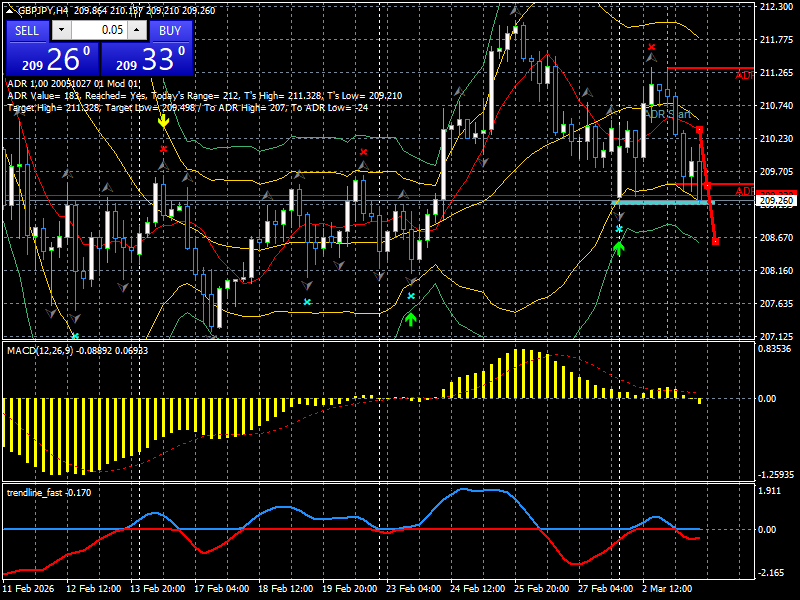Click the '25 Feb 20:00' time label
Viewport: 800px width, 600px height.
[542, 588]
